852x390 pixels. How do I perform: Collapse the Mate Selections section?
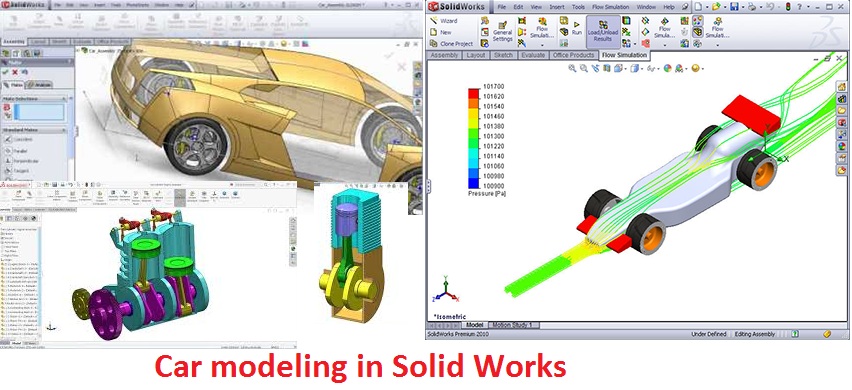click(64, 99)
